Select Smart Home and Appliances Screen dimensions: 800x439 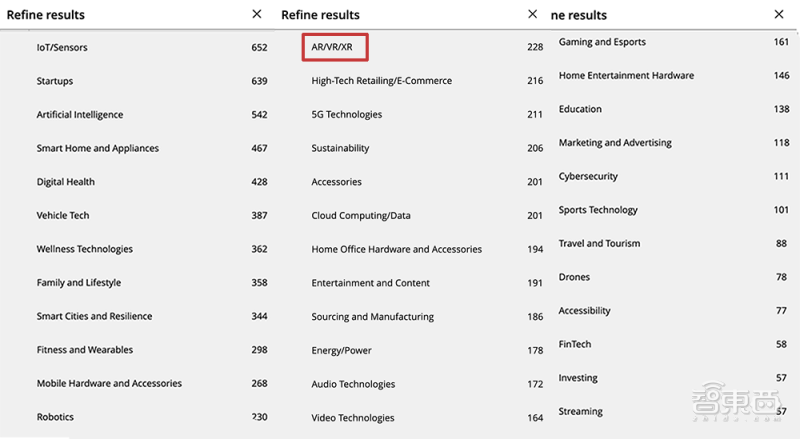pyautogui.click(x=97, y=148)
